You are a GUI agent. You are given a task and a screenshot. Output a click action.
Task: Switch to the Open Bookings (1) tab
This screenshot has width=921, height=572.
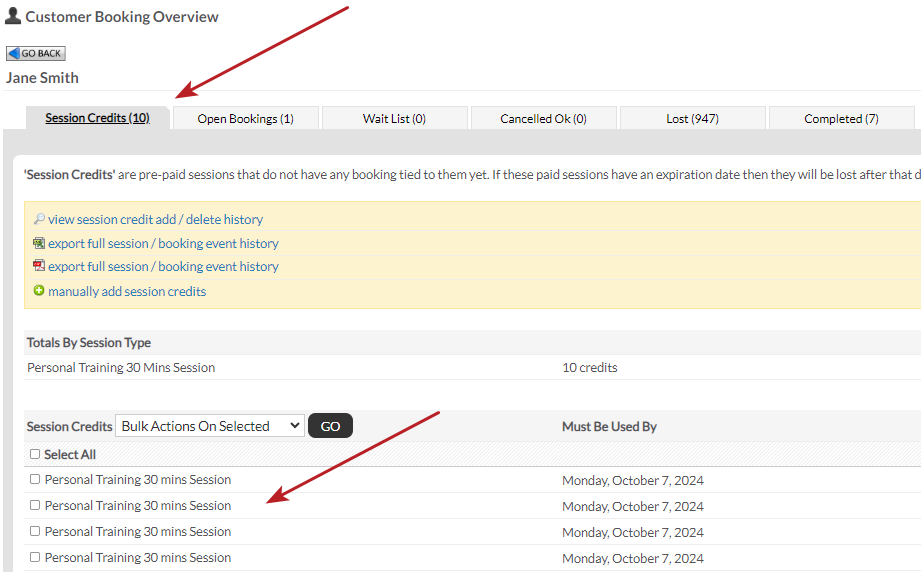tap(245, 119)
